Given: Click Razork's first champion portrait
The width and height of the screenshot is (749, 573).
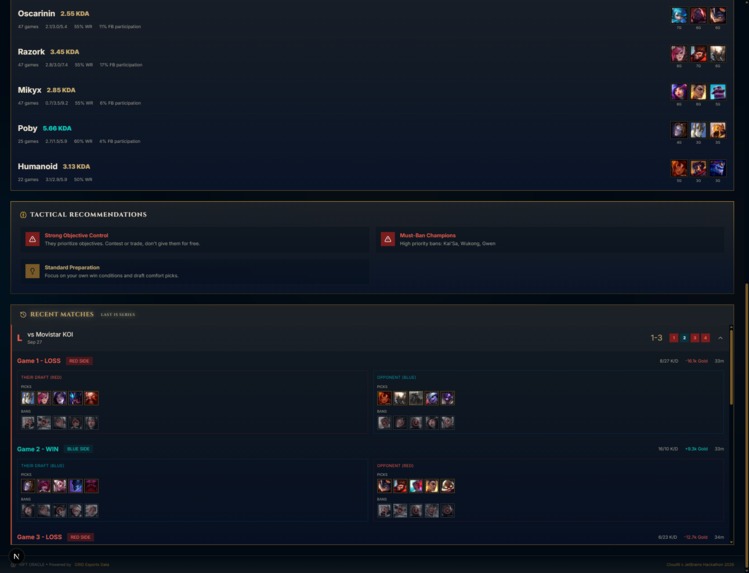Looking at the screenshot, I should 679,53.
